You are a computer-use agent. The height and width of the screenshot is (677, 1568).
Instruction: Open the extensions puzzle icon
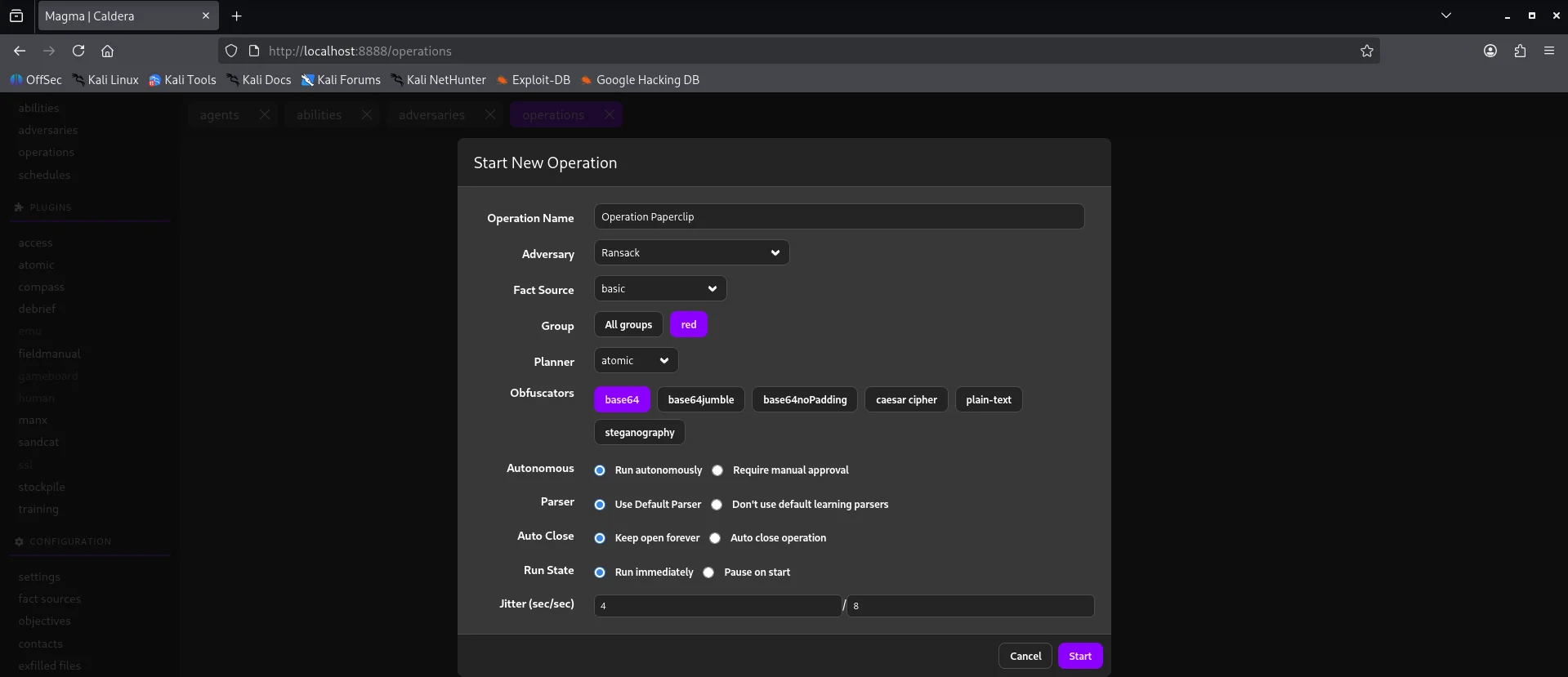pyautogui.click(x=1519, y=51)
